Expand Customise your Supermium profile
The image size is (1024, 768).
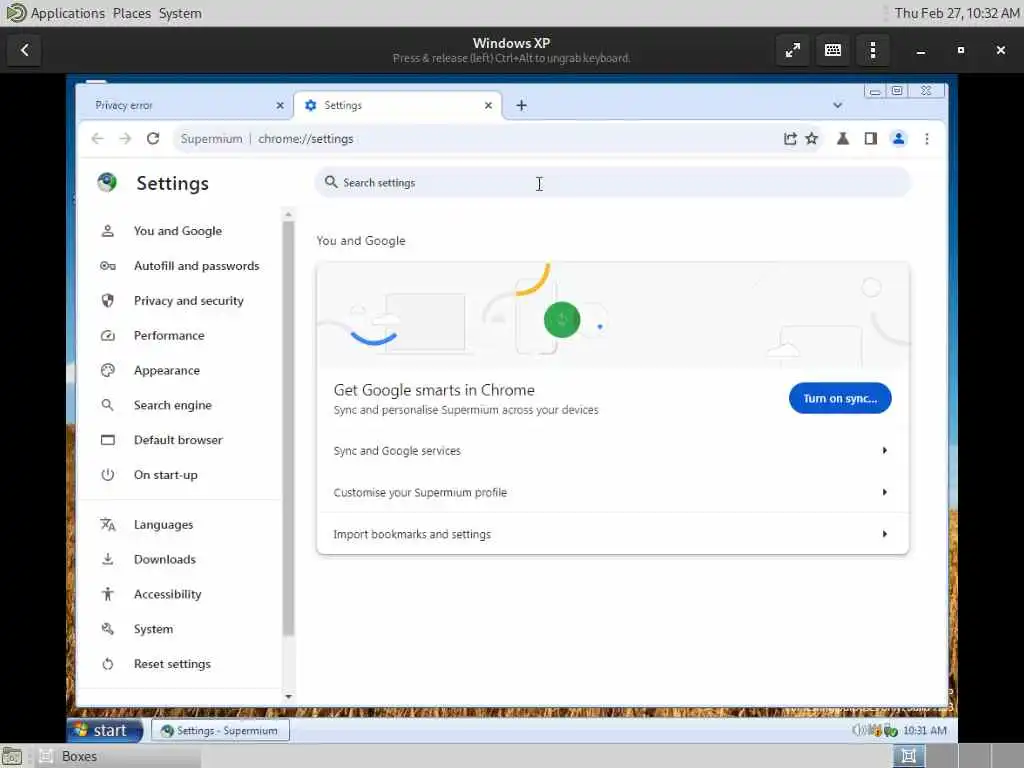point(613,492)
